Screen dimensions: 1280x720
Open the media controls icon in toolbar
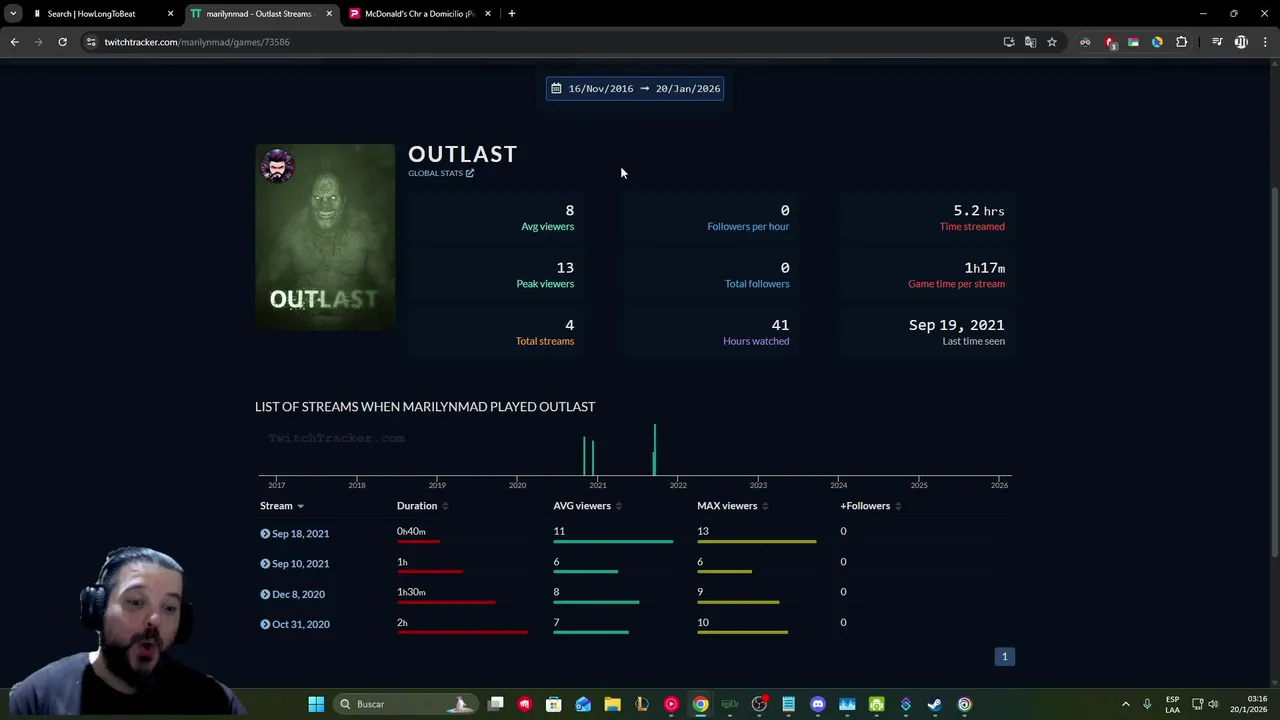pyautogui.click(x=1217, y=42)
